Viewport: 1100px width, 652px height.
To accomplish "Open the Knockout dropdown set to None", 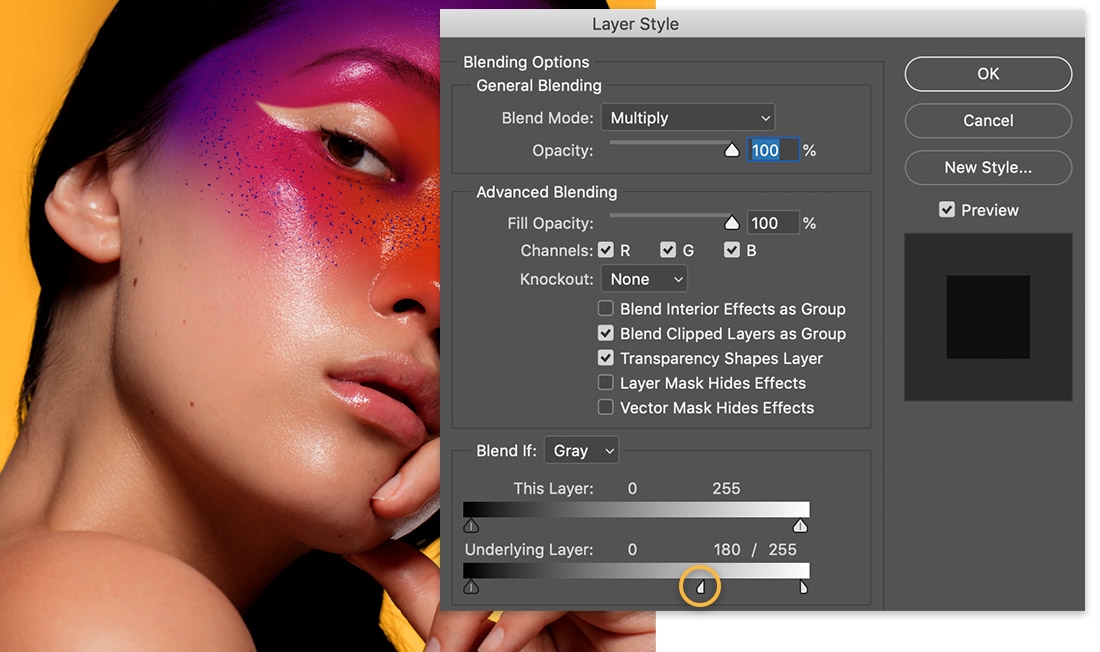I will (x=644, y=279).
